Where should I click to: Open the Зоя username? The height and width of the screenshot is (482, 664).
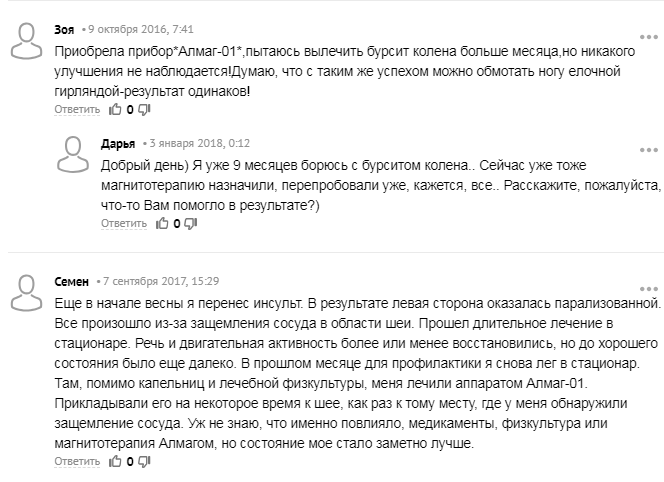point(63,29)
